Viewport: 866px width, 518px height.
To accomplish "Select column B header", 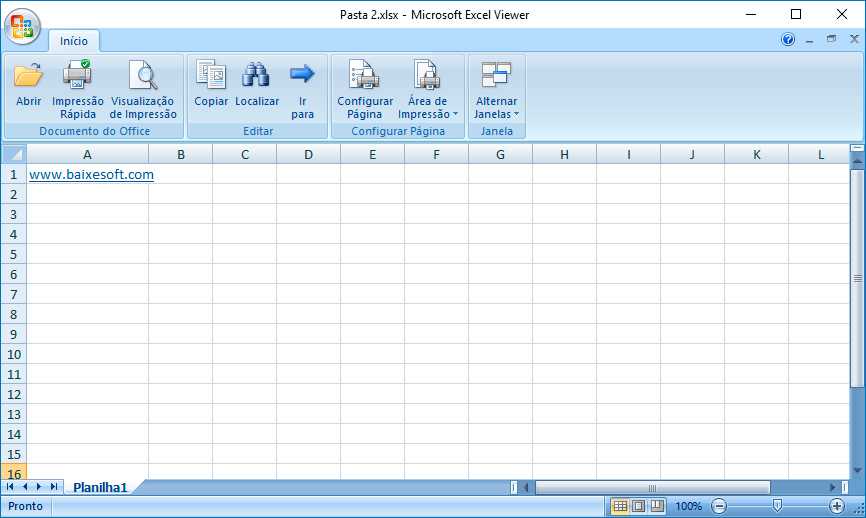I will point(181,155).
